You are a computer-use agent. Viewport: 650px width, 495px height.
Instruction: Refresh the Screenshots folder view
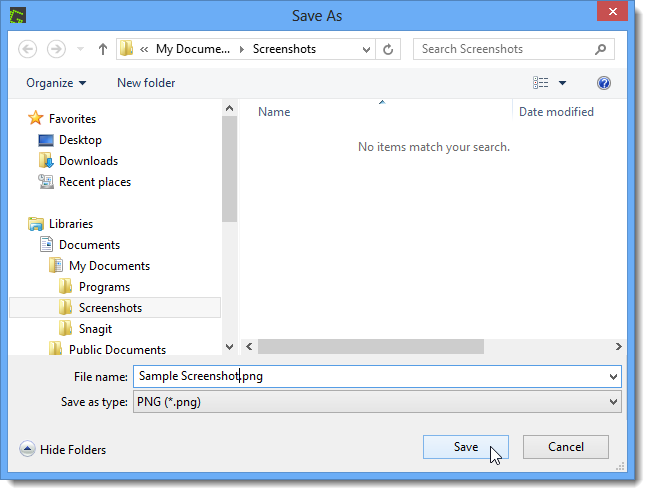pos(388,49)
